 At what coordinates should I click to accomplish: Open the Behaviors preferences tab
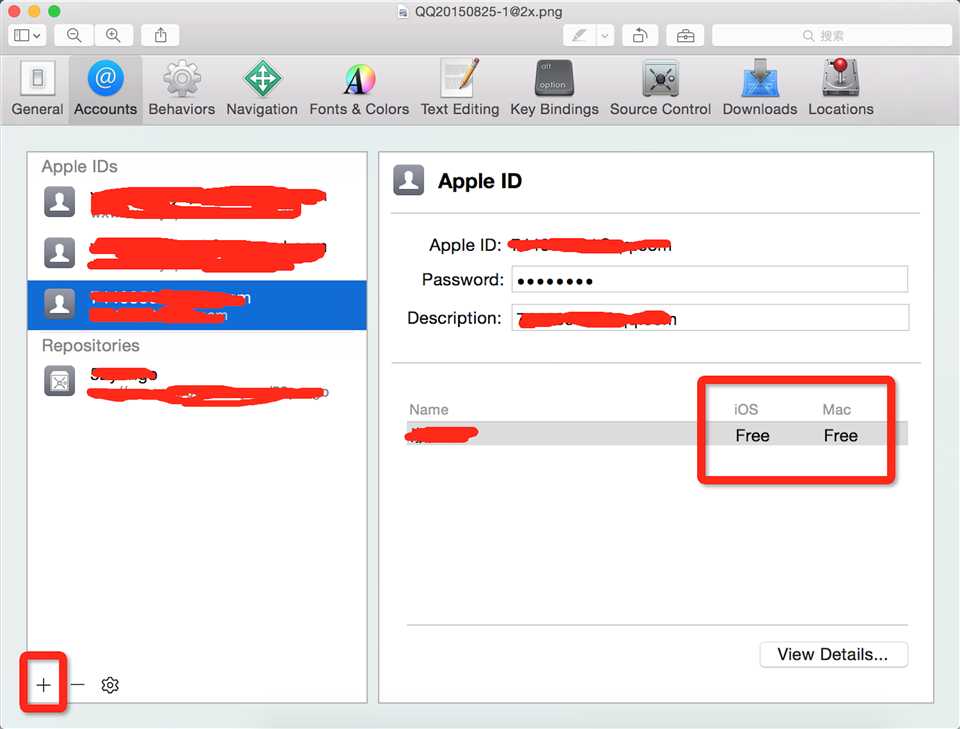[x=181, y=89]
